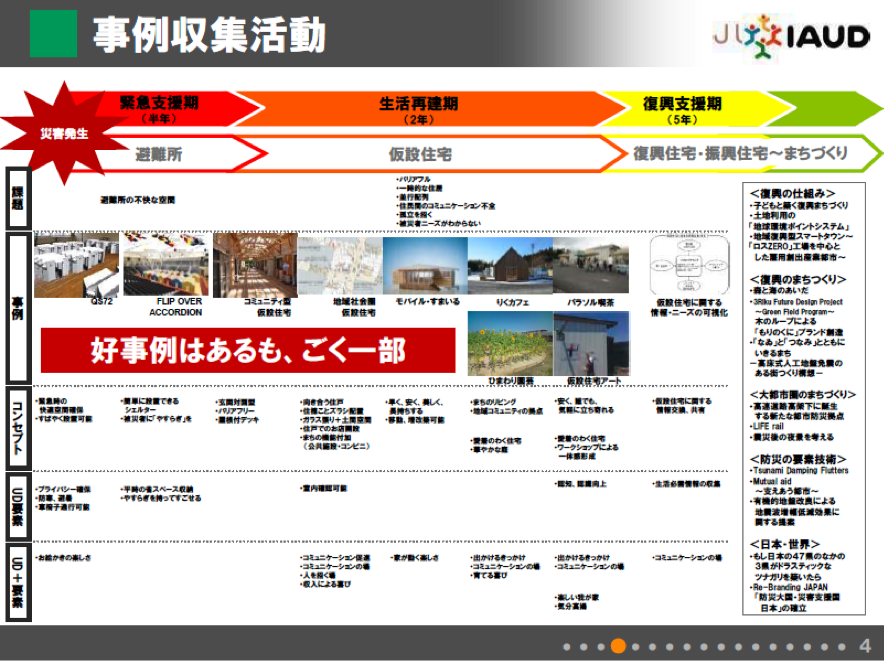886x661 pixels.
Task: Select the green square beside the title
Action: (x=53, y=34)
